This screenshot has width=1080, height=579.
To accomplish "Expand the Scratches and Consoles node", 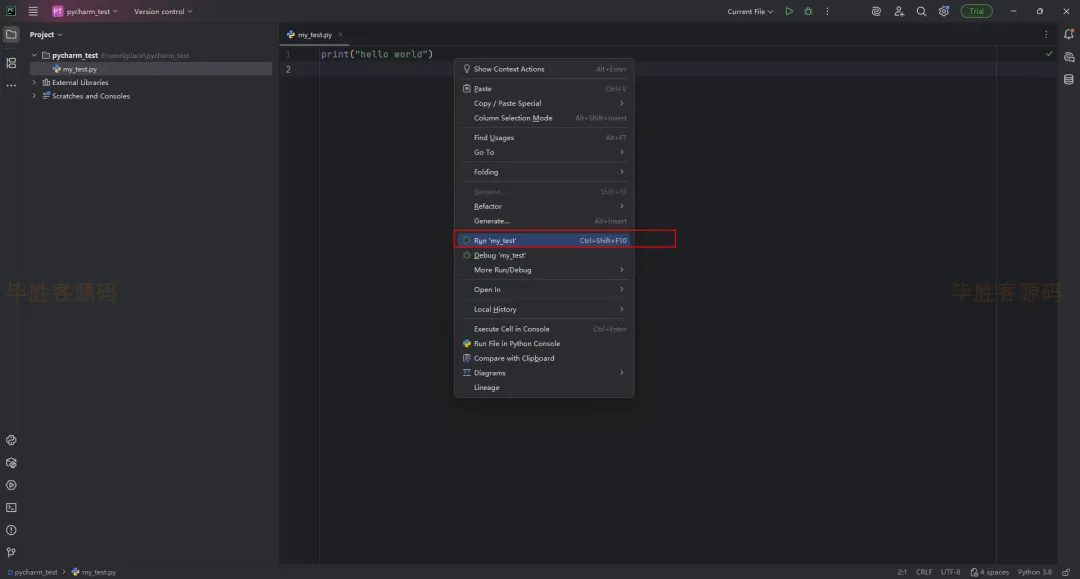I will 34,96.
